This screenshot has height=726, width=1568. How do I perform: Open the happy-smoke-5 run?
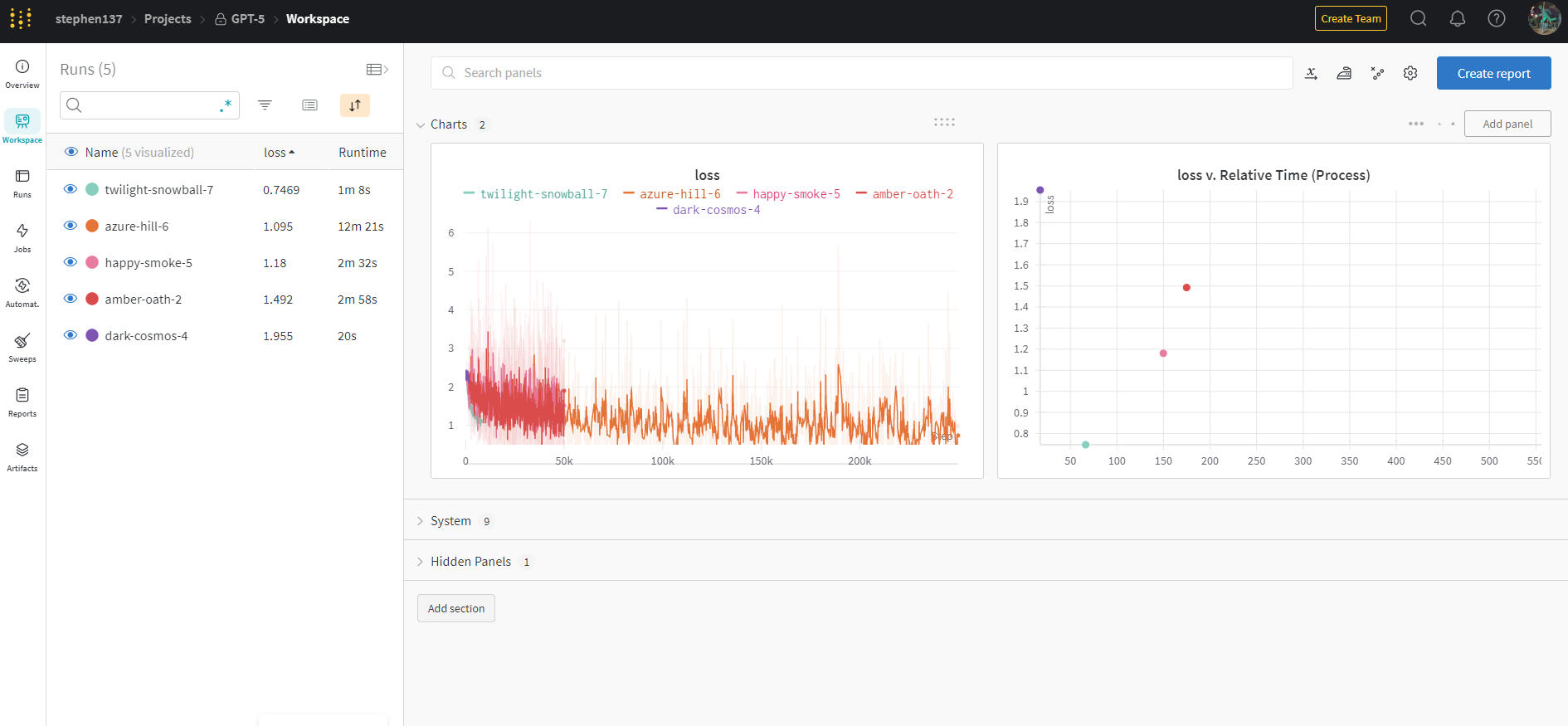pos(149,263)
